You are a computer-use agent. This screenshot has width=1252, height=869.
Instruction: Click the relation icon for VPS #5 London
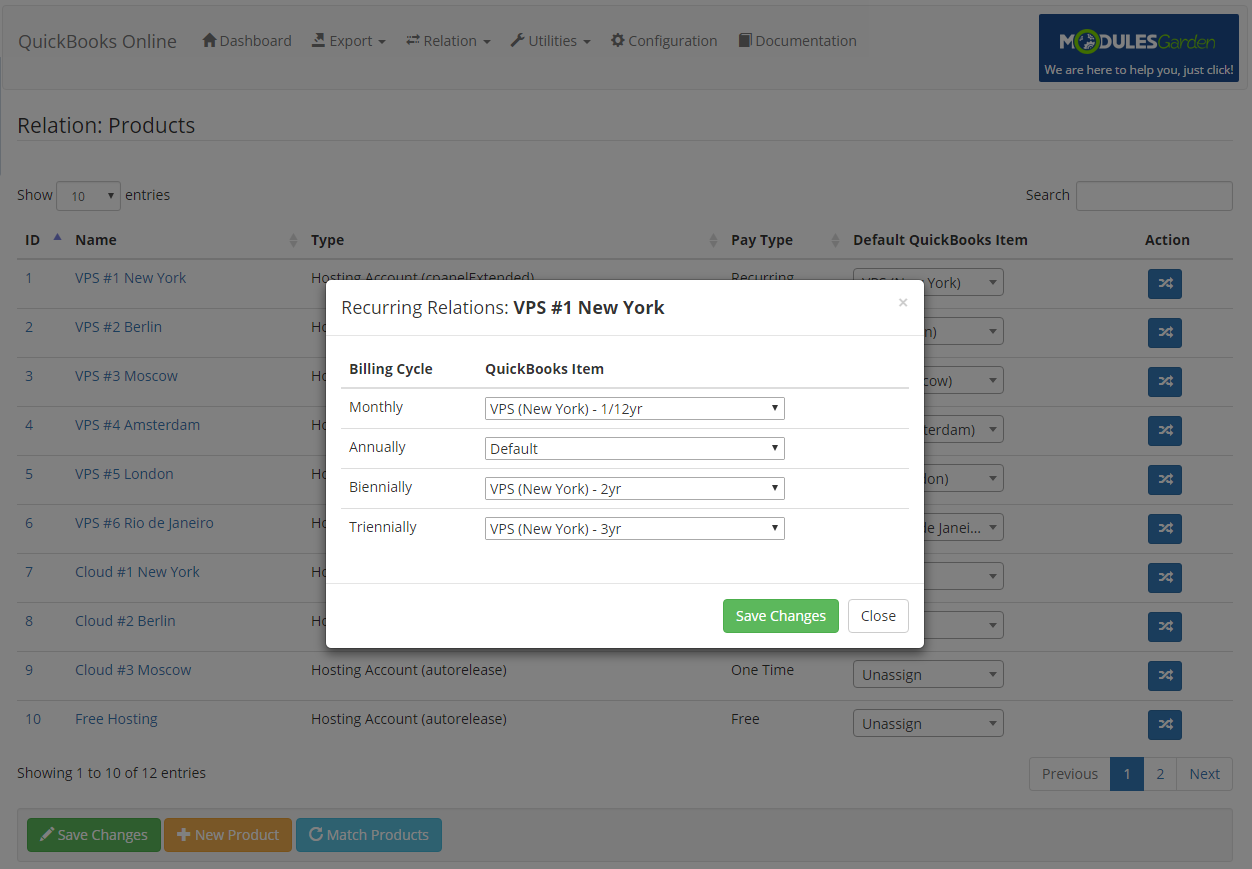tap(1164, 479)
